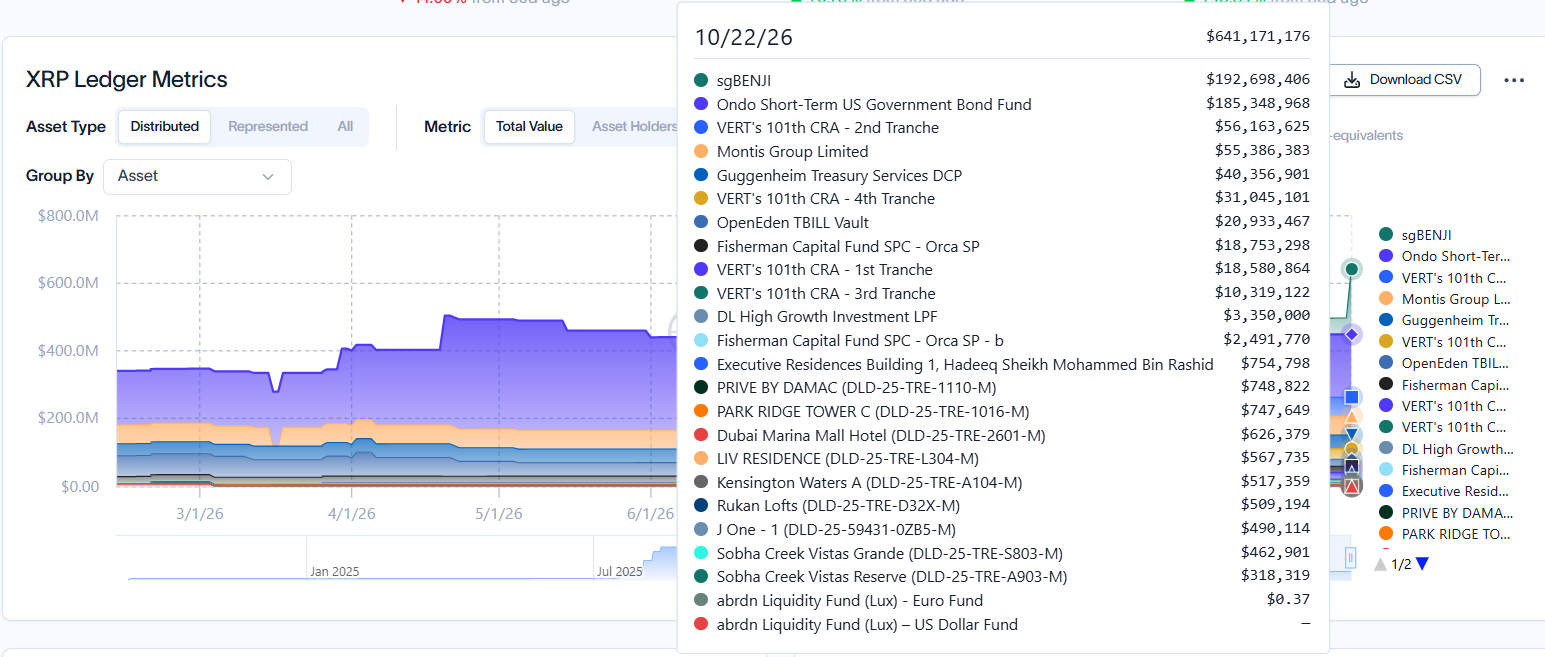Click the 5/1/26 x-axis date label

[499, 514]
